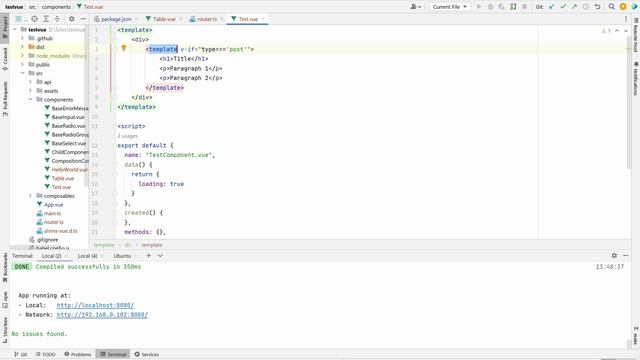Click the Debug bug icon in toolbar
This screenshot has width=640, height=360.
[x=491, y=7]
